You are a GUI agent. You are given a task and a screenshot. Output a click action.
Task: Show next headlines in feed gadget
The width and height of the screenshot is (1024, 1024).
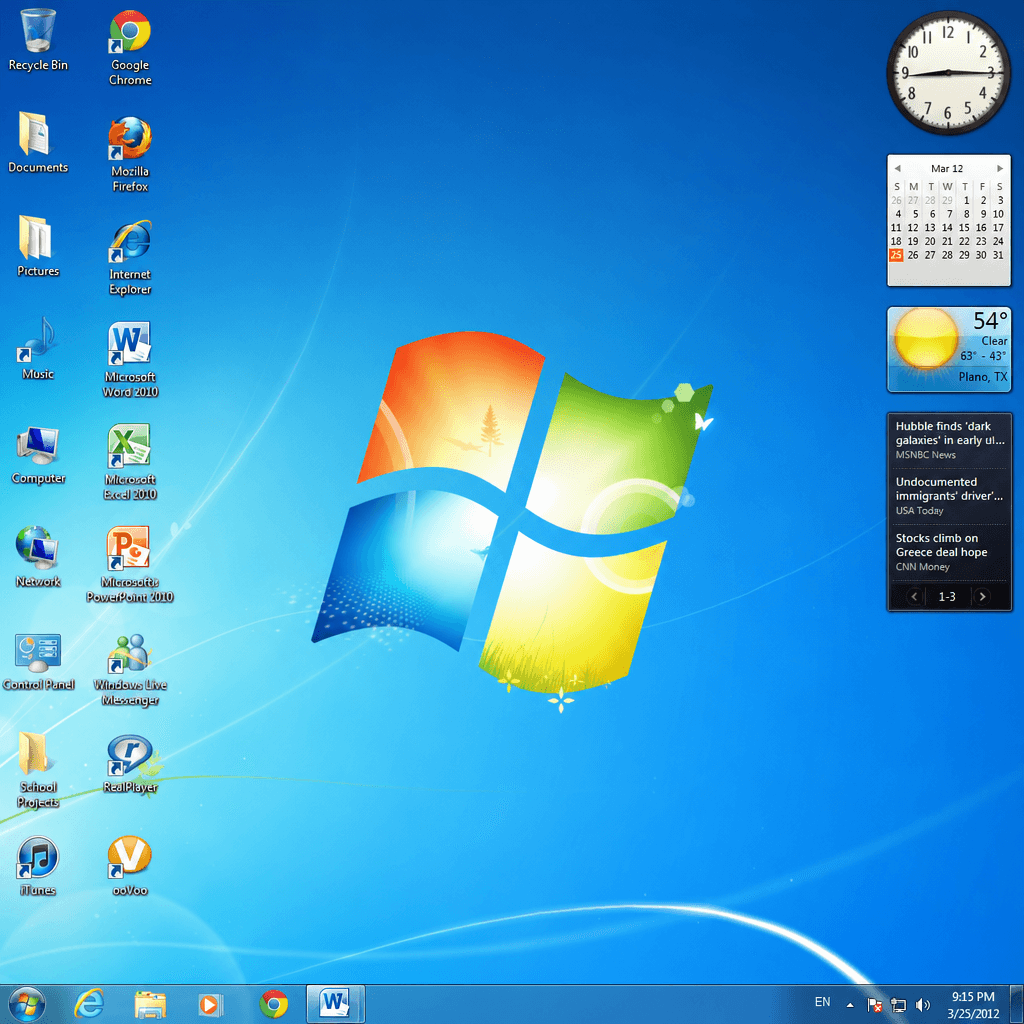[982, 596]
